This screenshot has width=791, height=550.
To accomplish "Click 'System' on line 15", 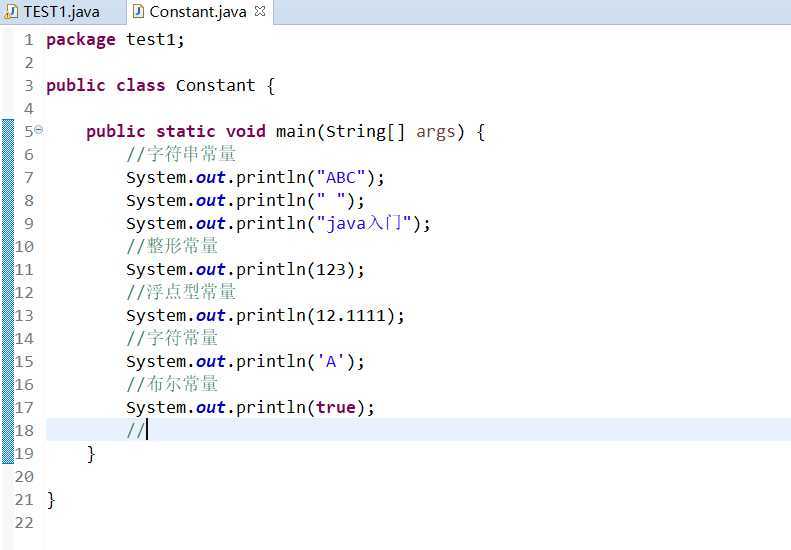I will click(x=156, y=362).
